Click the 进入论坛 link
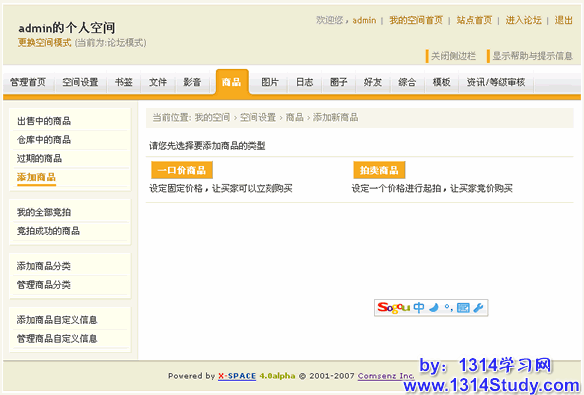 coord(523,20)
